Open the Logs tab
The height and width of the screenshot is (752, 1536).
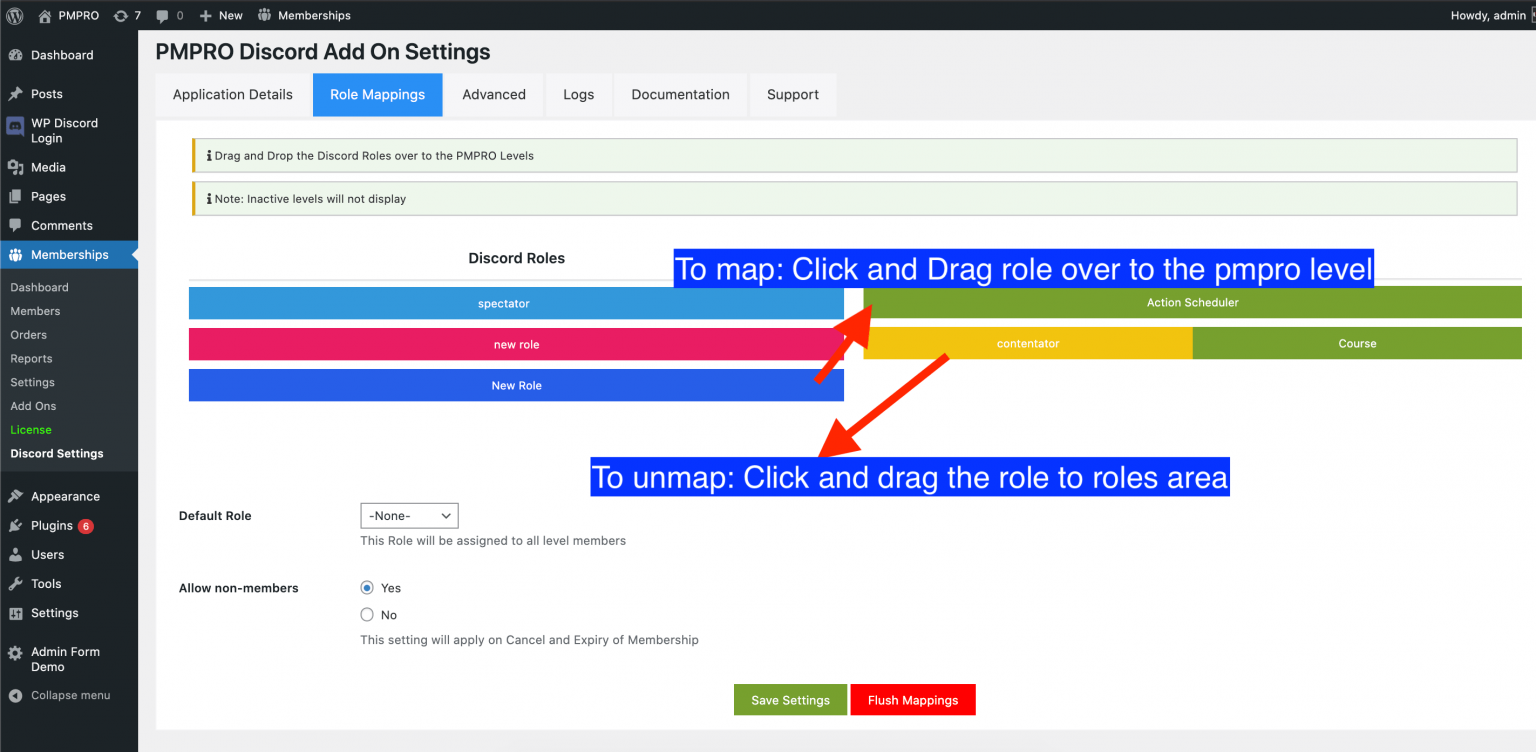[578, 94]
